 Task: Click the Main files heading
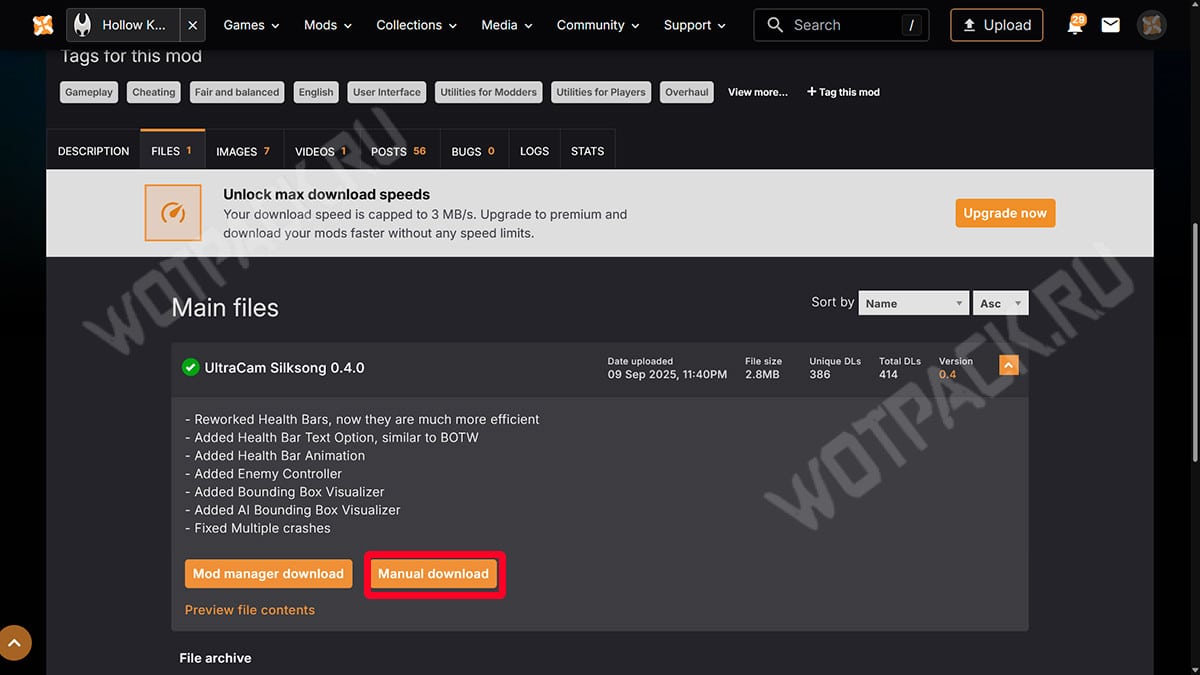tap(225, 308)
